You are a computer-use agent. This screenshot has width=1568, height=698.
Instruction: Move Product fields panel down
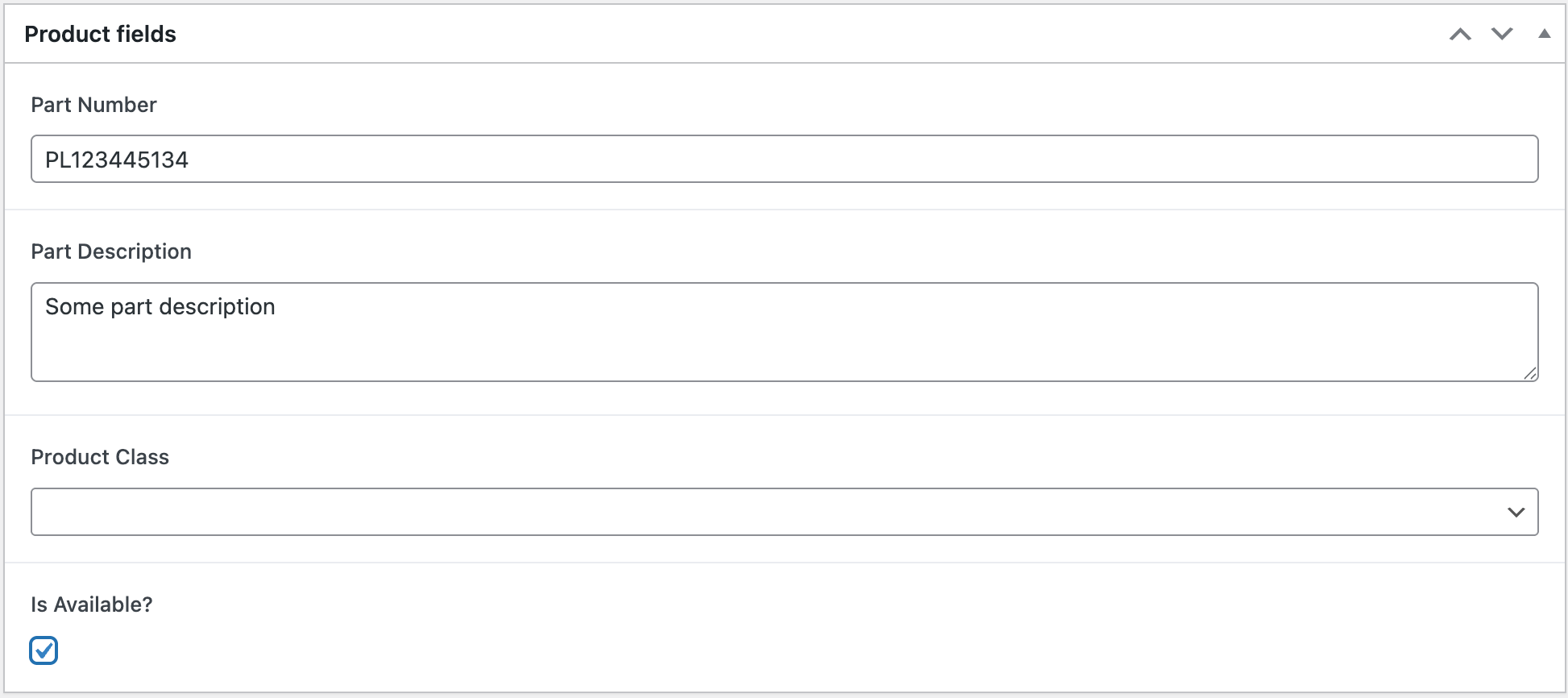pos(1502,34)
